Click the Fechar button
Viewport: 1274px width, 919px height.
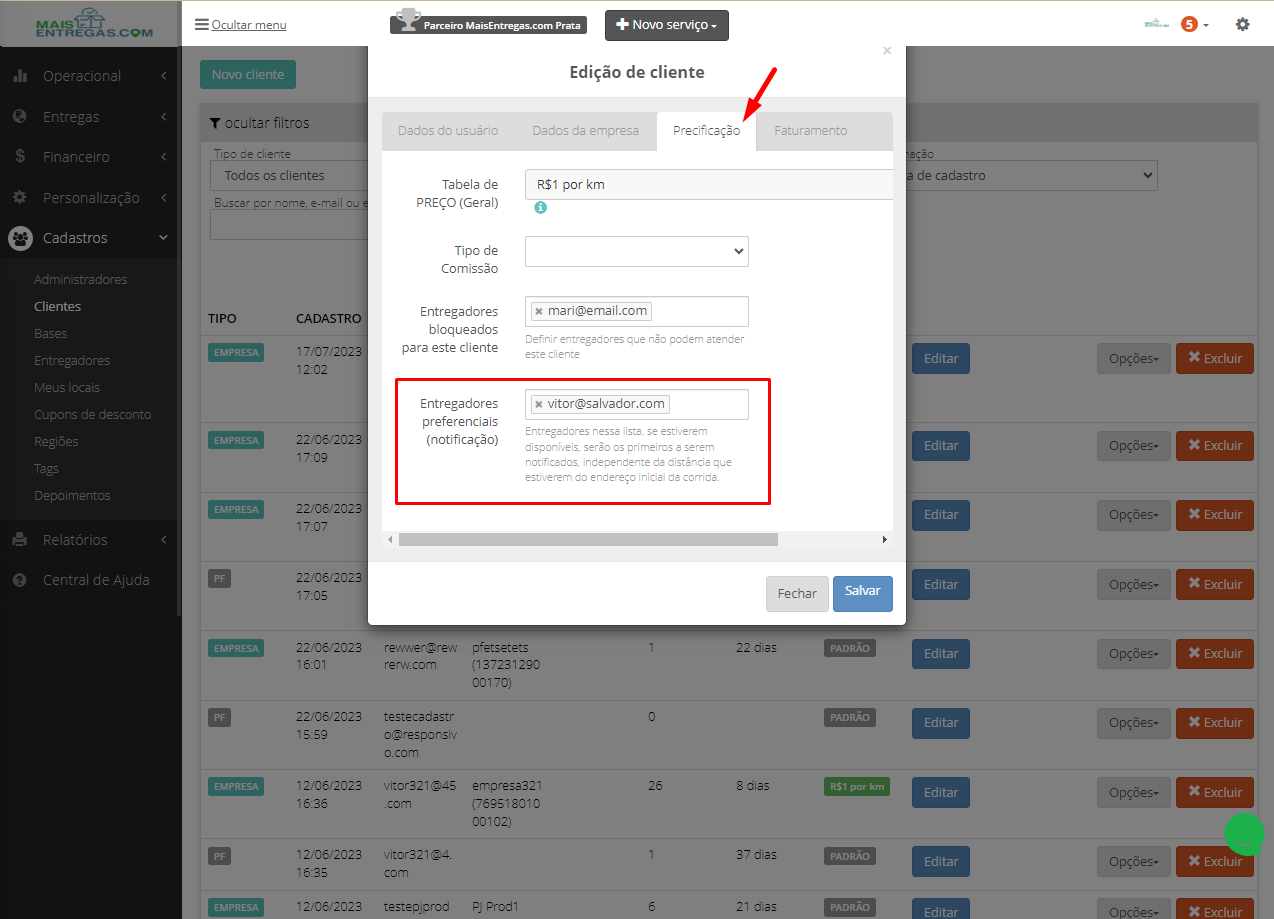[797, 594]
